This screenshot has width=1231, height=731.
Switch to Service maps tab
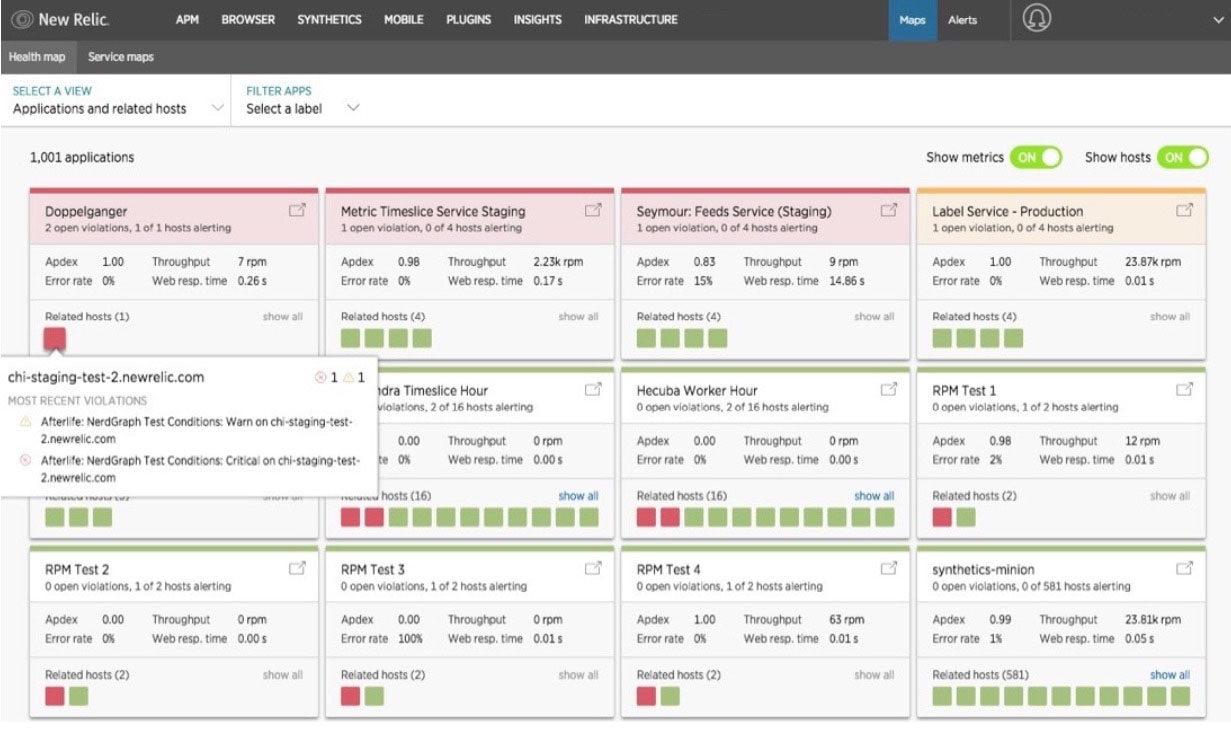(x=121, y=57)
